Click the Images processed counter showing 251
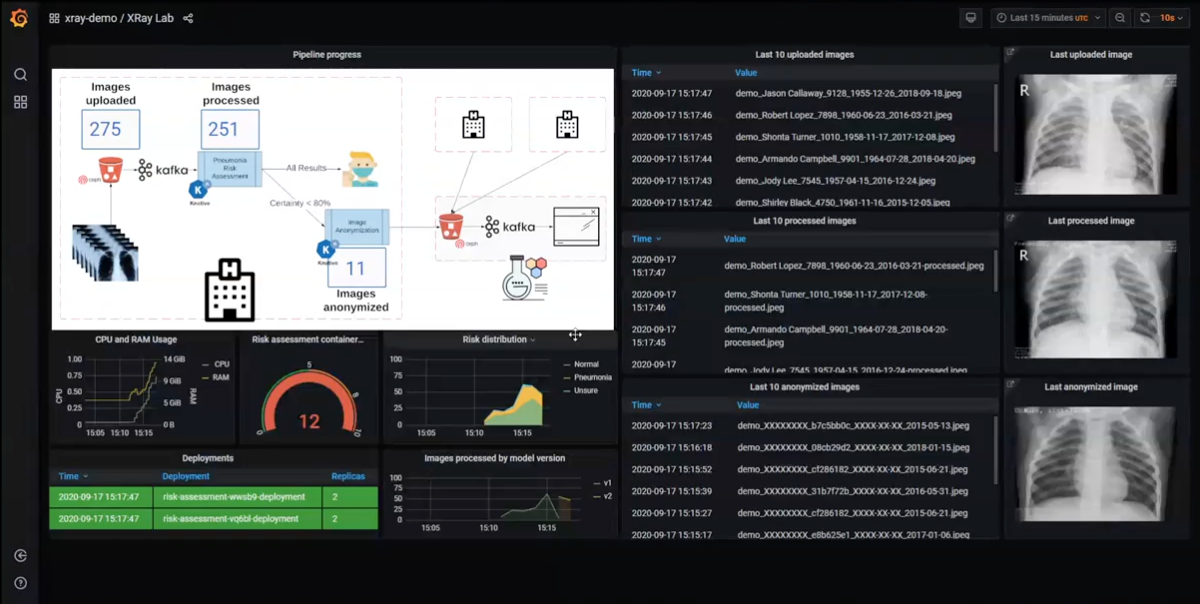Screen dimensions: 1200x604 coord(229,130)
